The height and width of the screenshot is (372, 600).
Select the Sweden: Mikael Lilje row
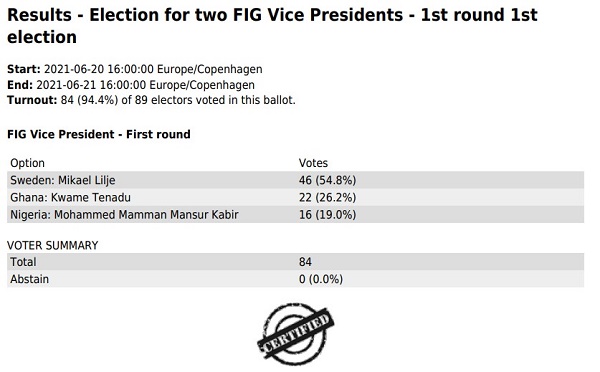295,180
